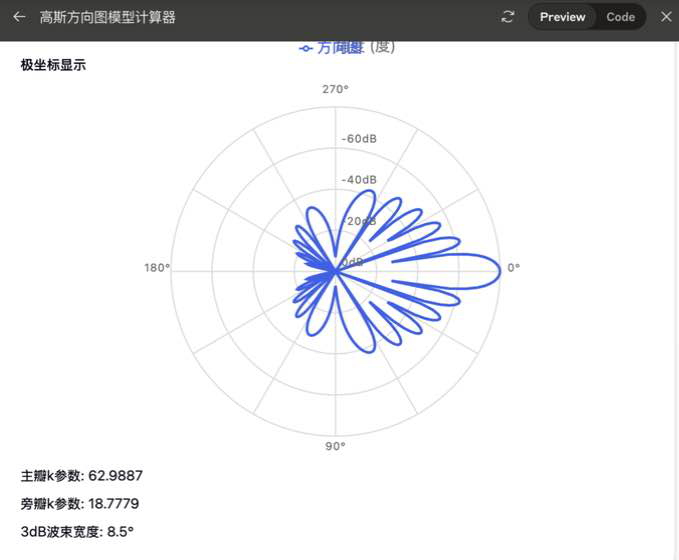Click the back arrow icon
The image size is (679, 560).
(19, 17)
